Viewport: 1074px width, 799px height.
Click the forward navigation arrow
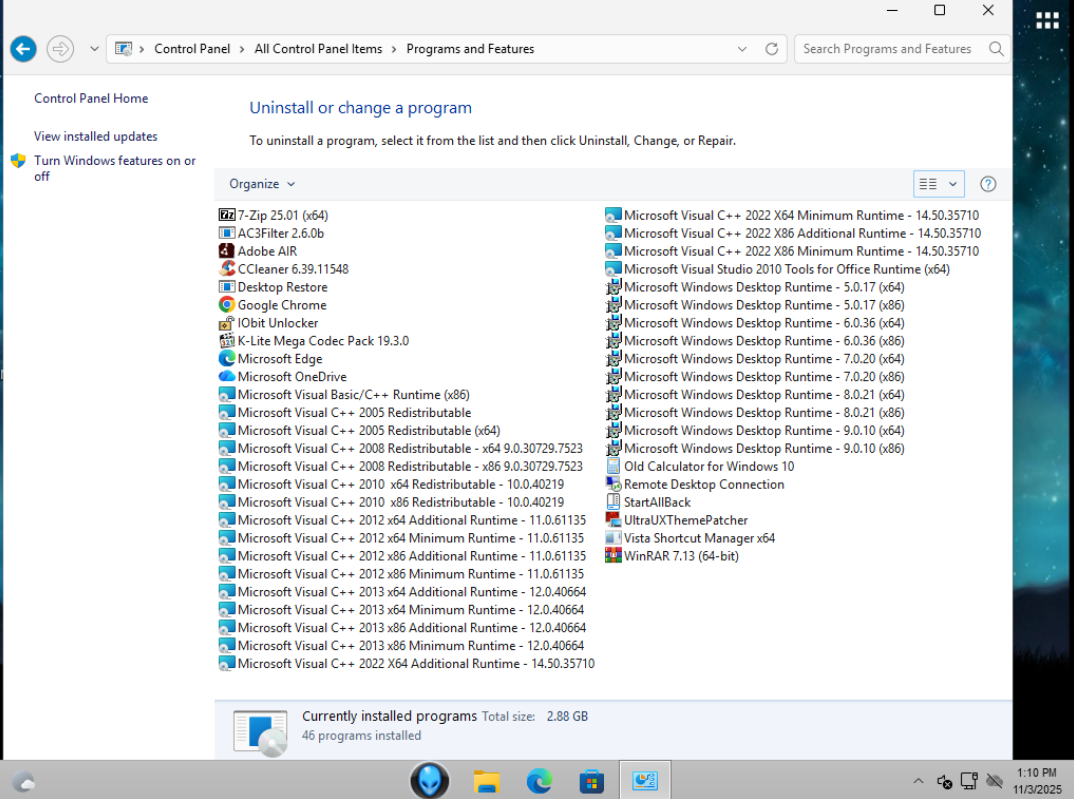[60, 49]
